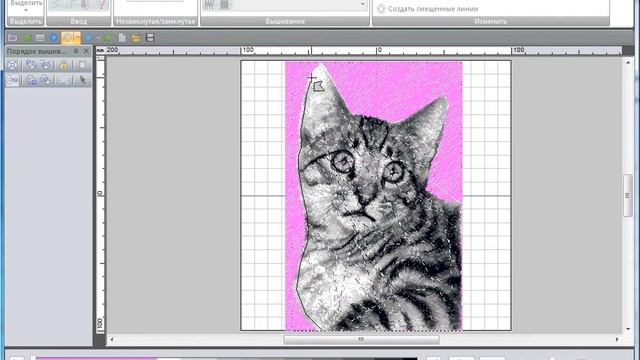The width and height of the screenshot is (640, 360).
Task: Click the gray rectangle icon in quick toolbar
Action: point(40,38)
